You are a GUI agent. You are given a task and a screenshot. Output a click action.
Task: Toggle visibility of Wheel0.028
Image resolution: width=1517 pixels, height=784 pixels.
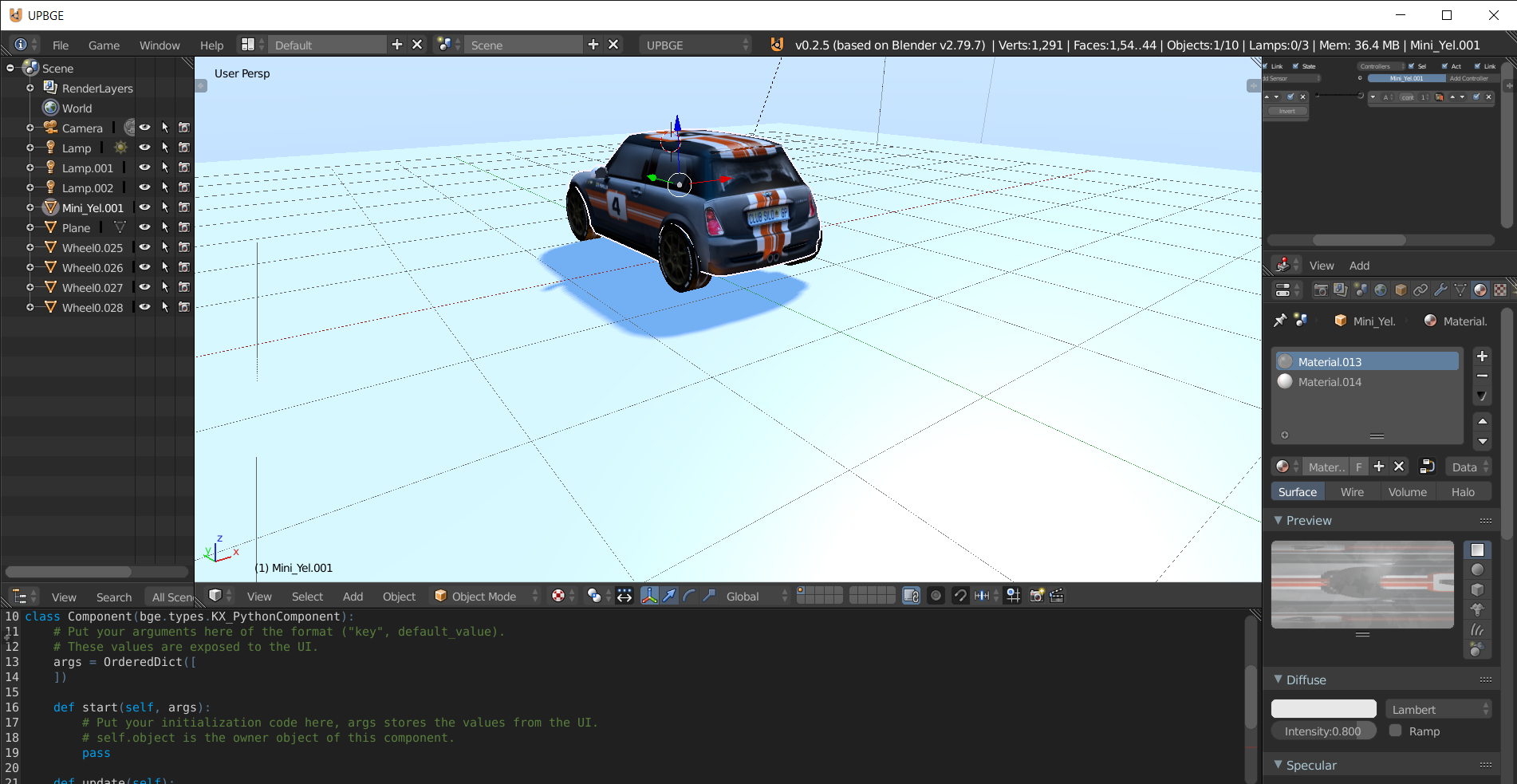[x=144, y=307]
